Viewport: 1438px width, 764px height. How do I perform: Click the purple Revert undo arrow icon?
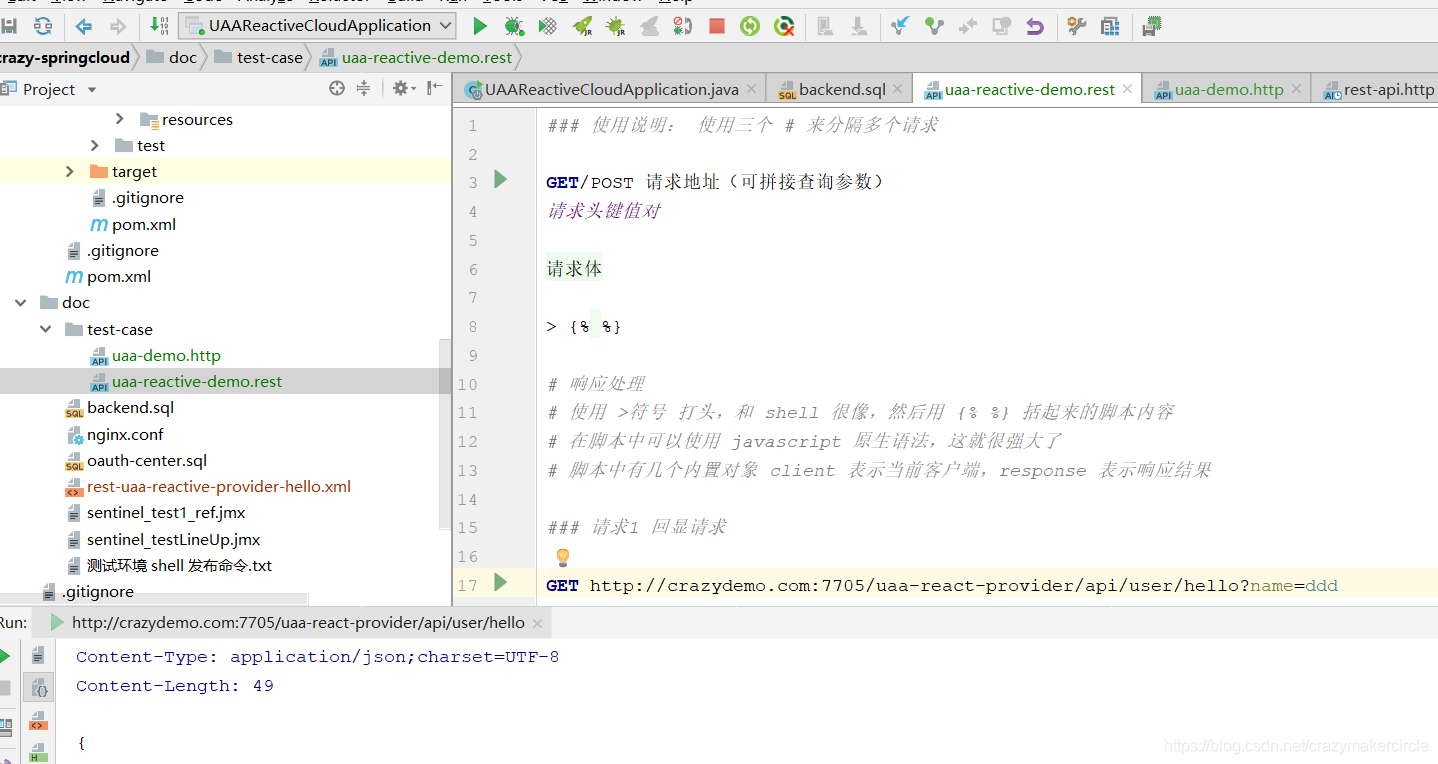[1035, 26]
